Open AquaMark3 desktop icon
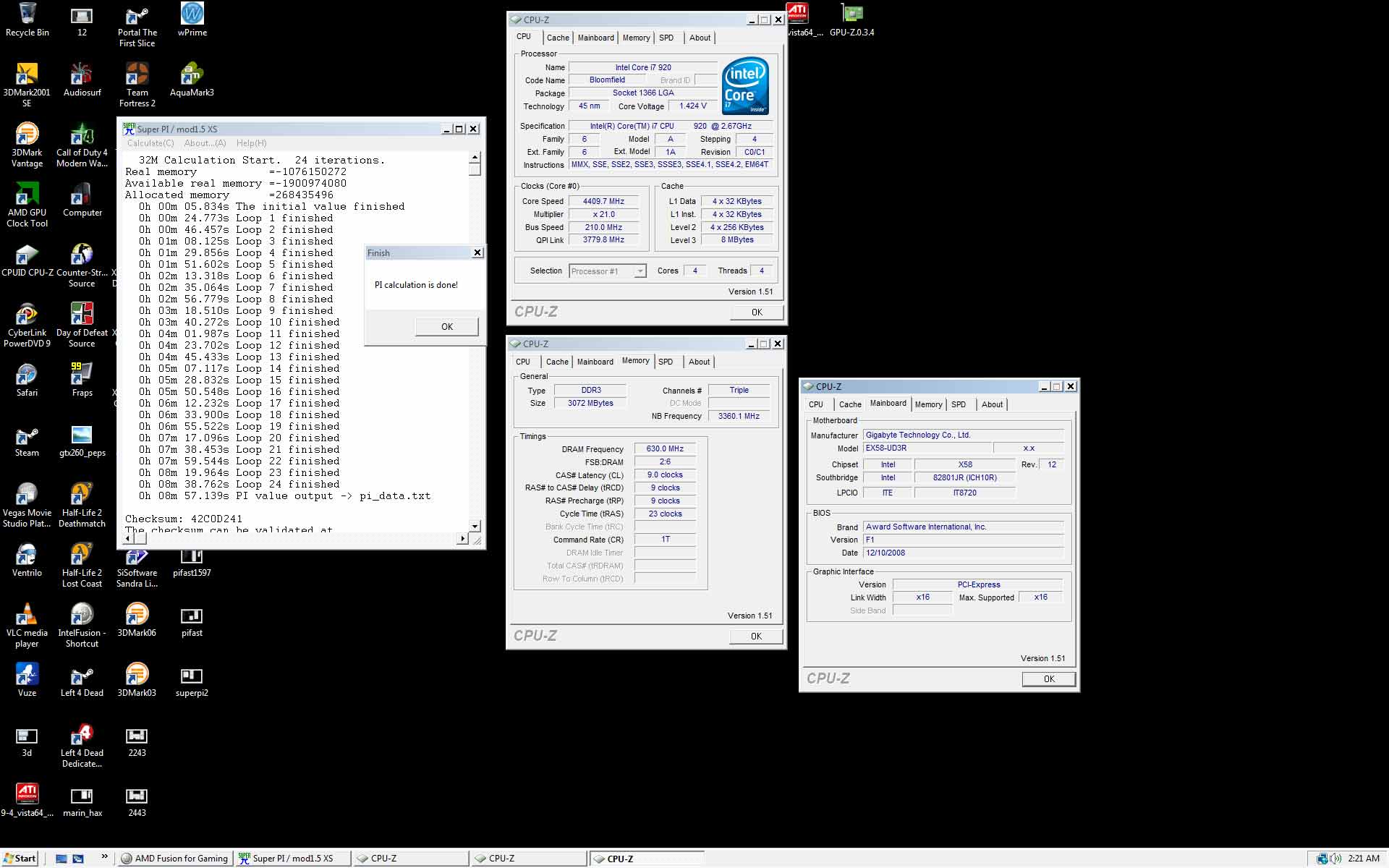This screenshot has height=868, width=1389. click(x=192, y=80)
